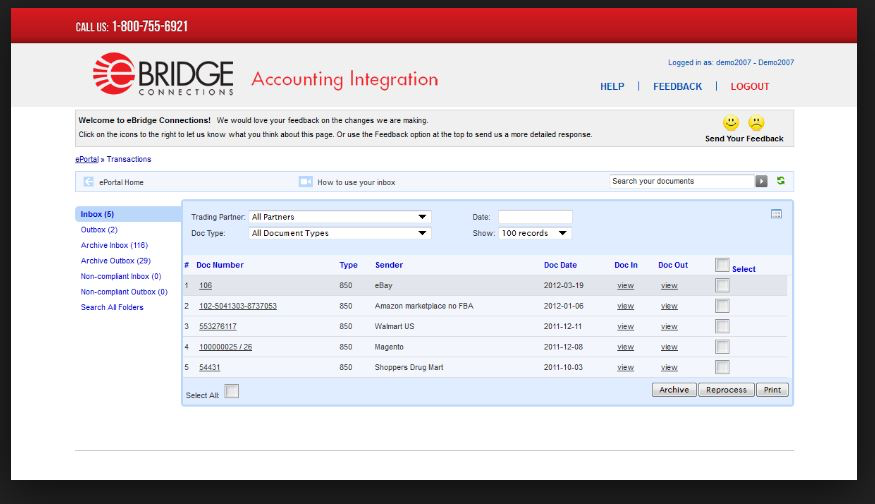Screen dimensions: 875x504
Task: Check the Select header checkbox
Action: pos(722,265)
